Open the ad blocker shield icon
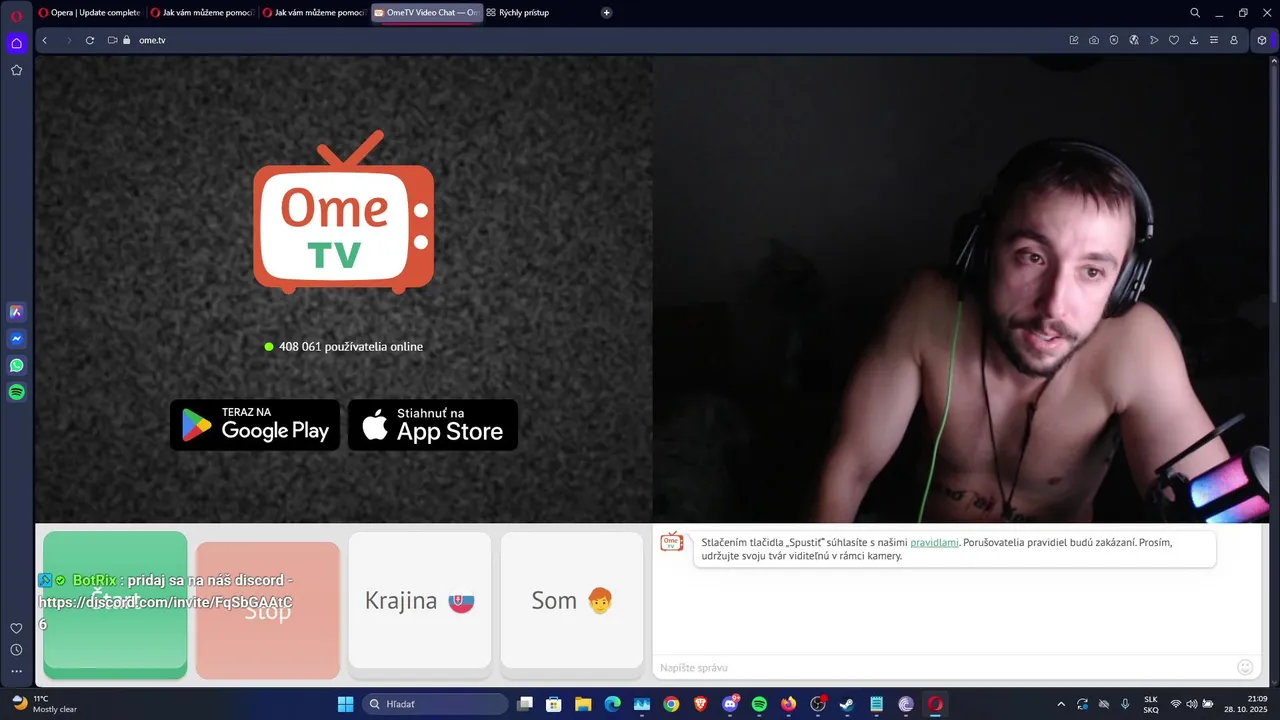The image size is (1280, 720). point(1114,40)
